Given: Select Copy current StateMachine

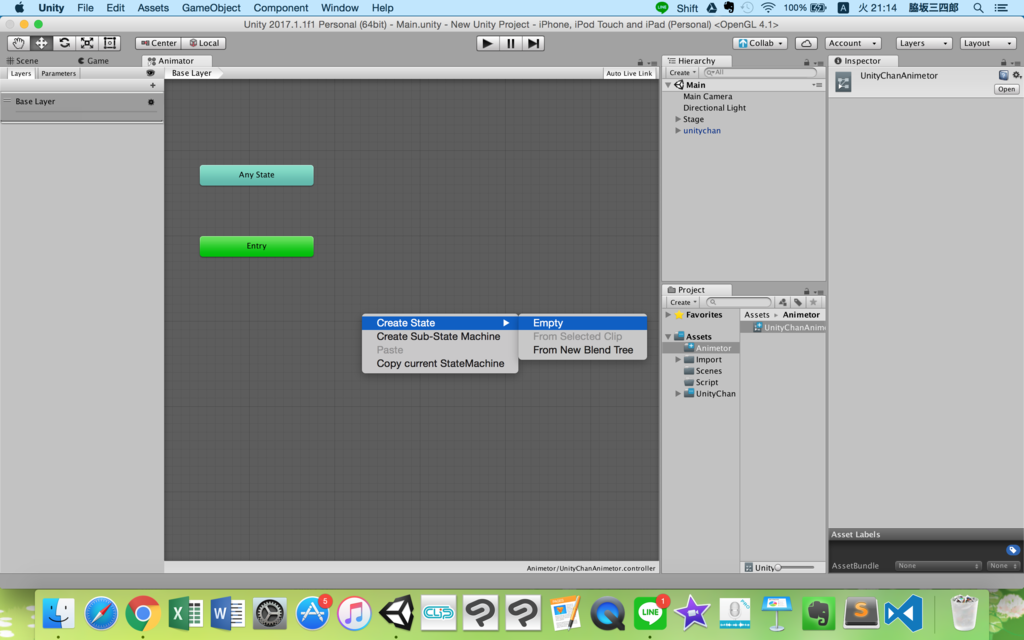Looking at the screenshot, I should 440,364.
